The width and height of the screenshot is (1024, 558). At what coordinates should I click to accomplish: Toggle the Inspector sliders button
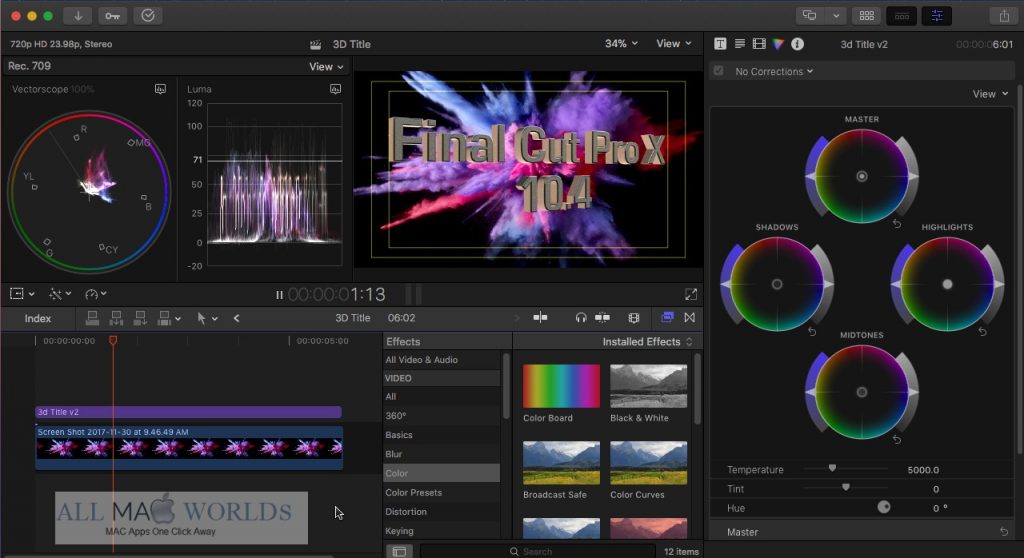point(937,16)
